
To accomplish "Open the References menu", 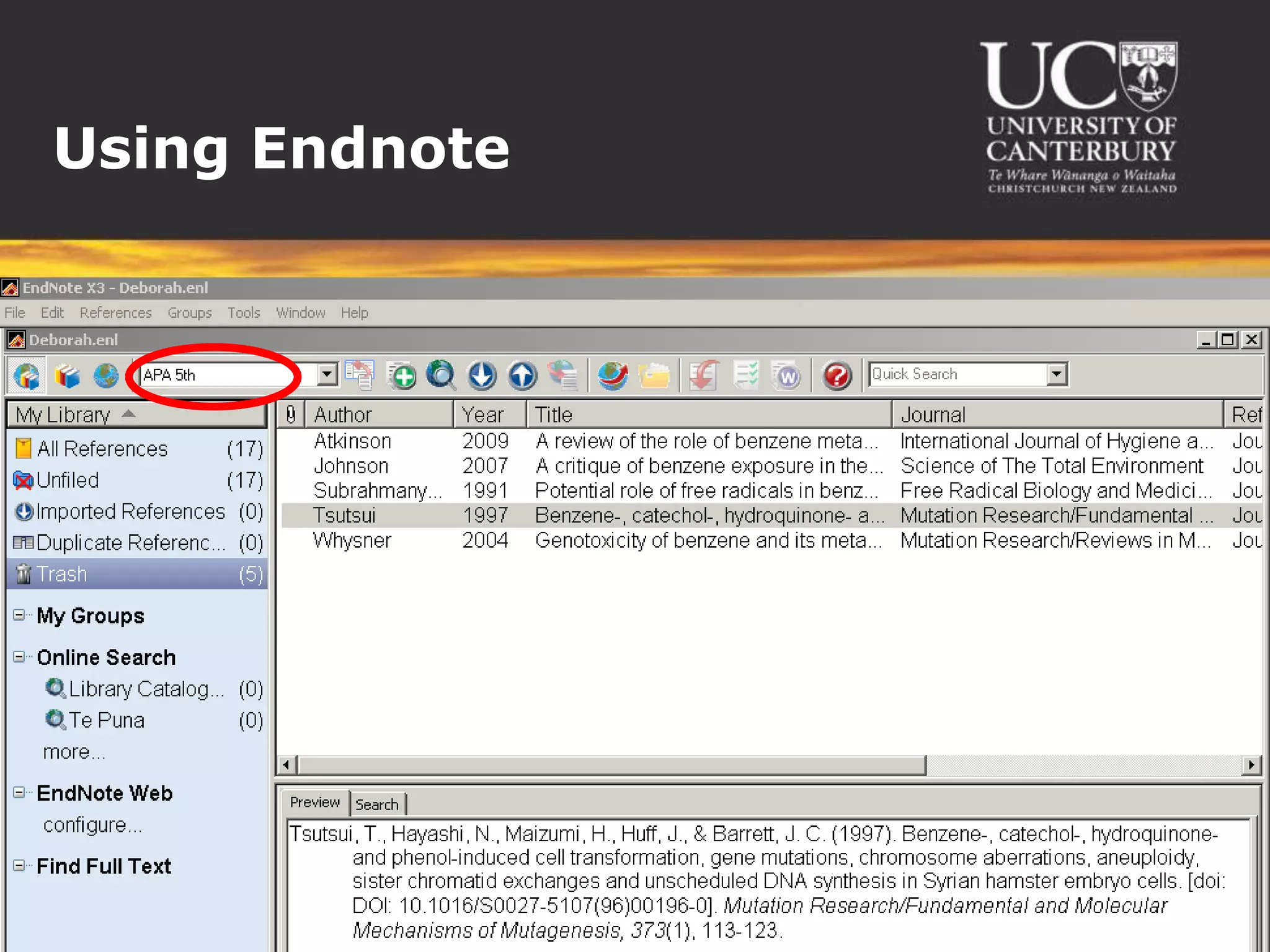I will 115,313.
